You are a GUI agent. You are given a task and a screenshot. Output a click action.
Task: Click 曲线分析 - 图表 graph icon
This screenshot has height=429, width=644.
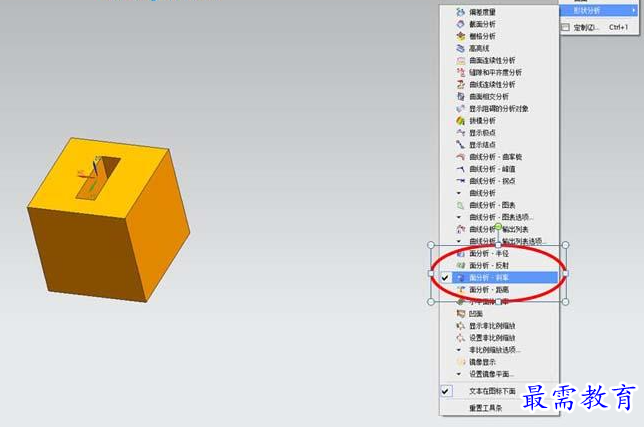coord(460,205)
